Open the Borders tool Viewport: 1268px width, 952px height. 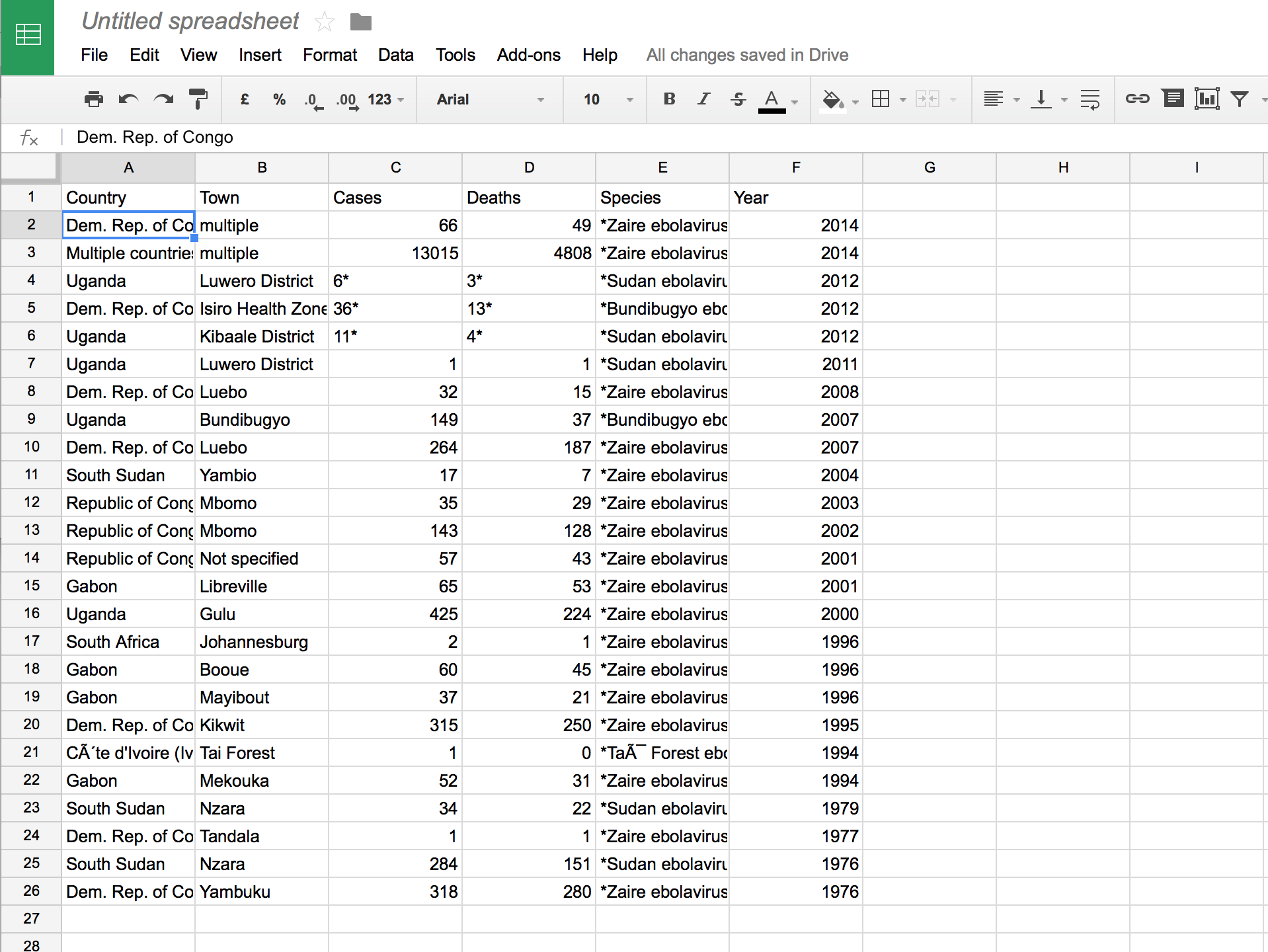[x=881, y=99]
